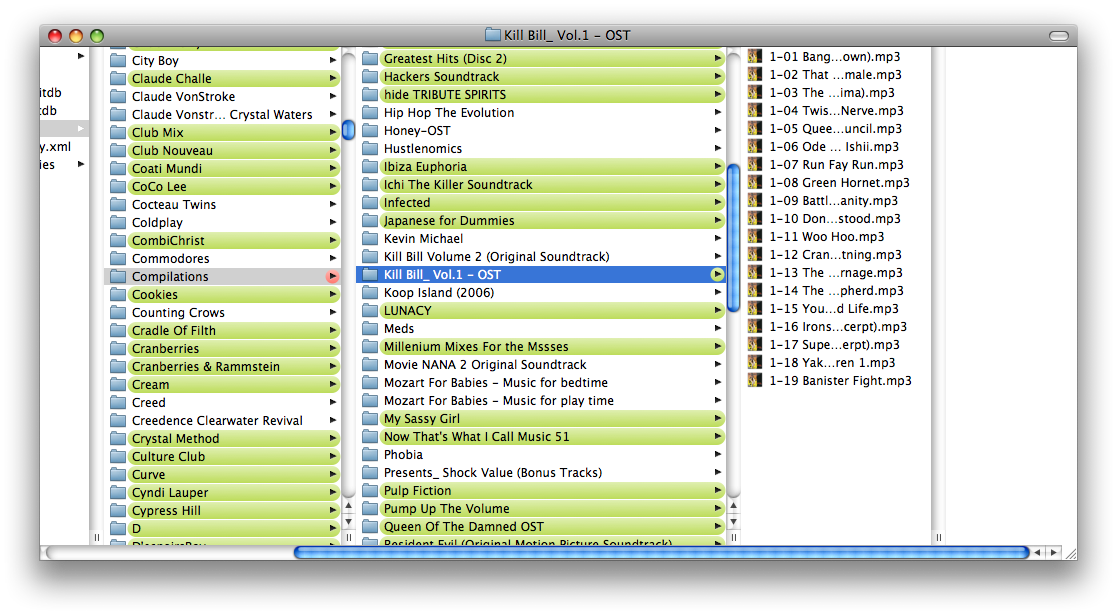This screenshot has width=1117, height=615.
Task: Click album art icon of 1-11 Woo Hoo.mp3
Action: click(755, 237)
